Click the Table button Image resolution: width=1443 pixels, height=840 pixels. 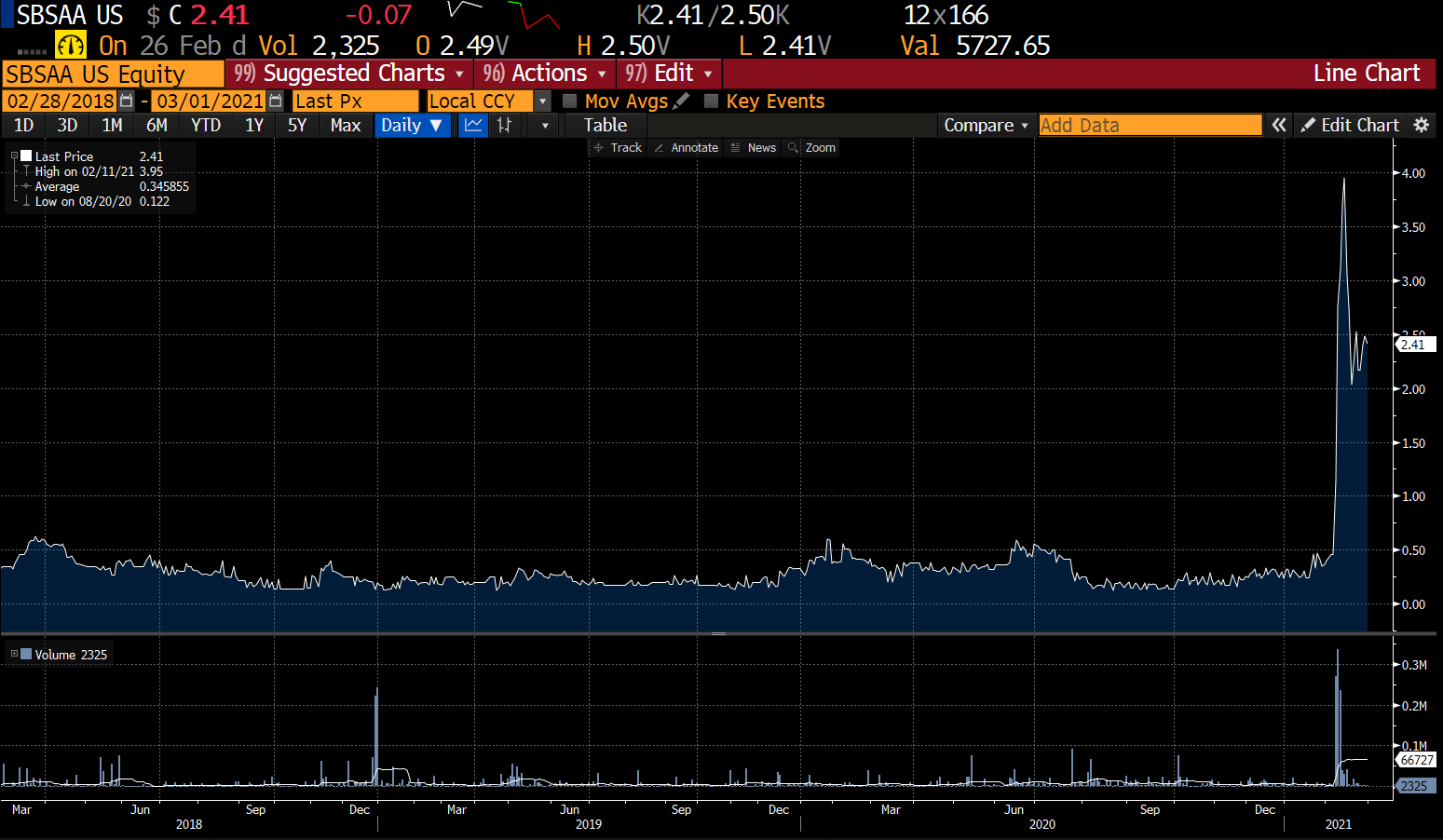click(x=604, y=125)
